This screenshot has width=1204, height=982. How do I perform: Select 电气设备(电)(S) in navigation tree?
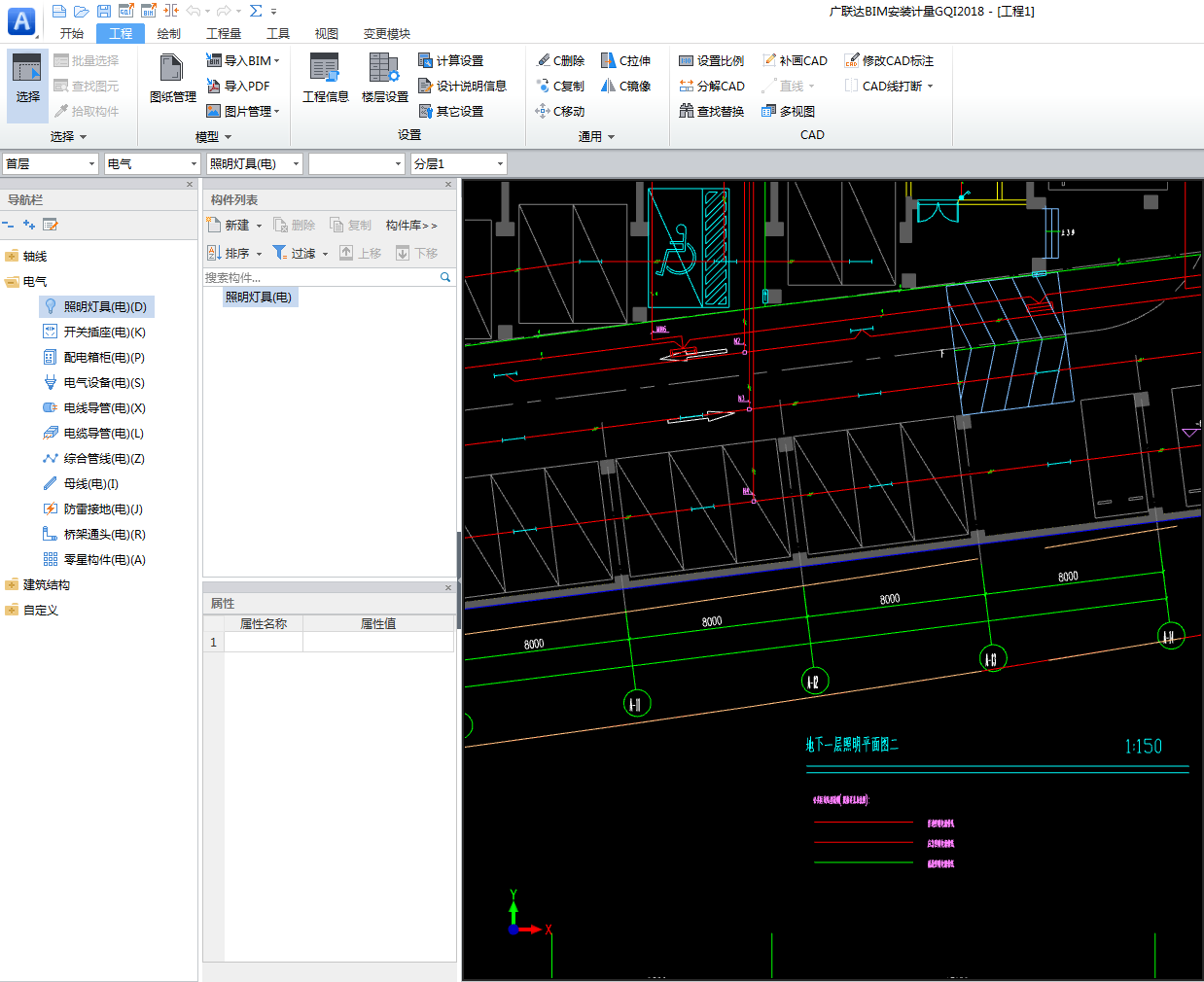click(94, 382)
